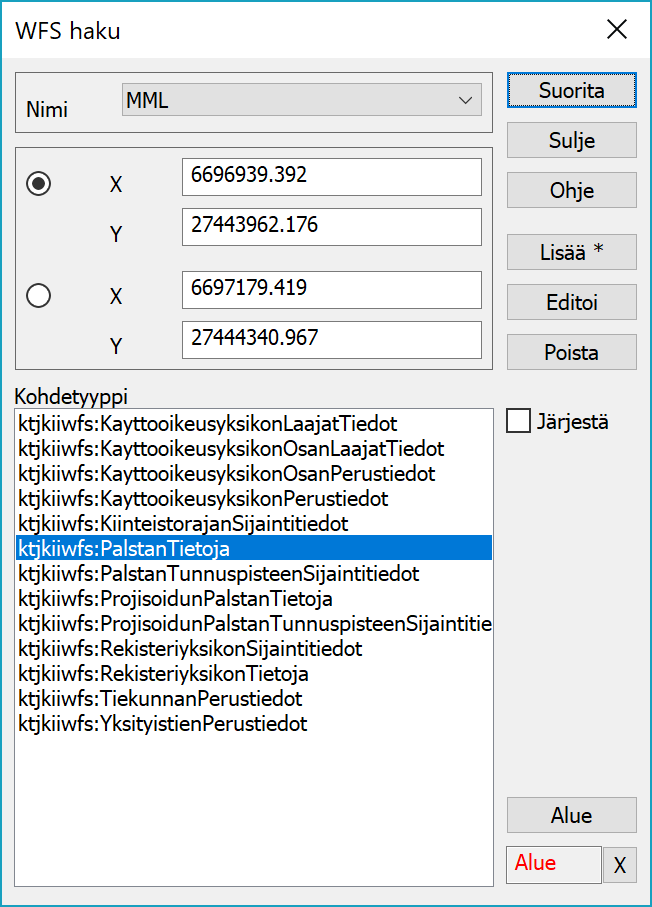Click the Suorita button
This screenshot has width=652, height=907.
coord(571,90)
